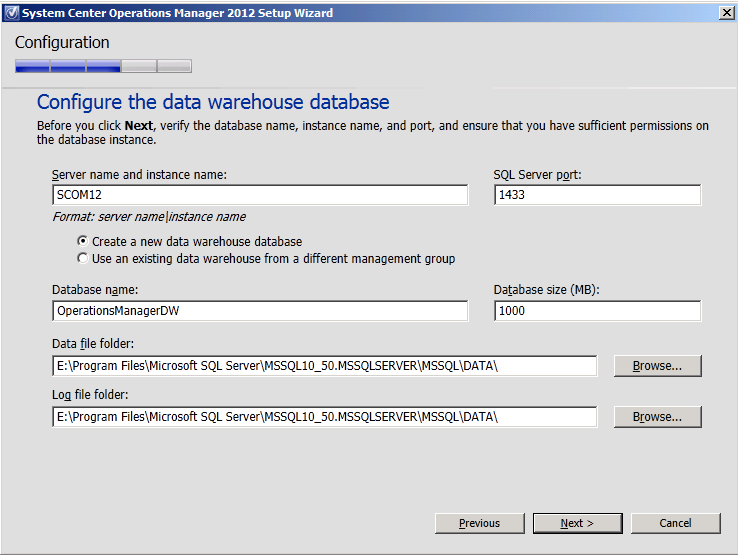Click the 'Server name and instance name:' label
This screenshot has width=738, height=555.
click(x=139, y=175)
